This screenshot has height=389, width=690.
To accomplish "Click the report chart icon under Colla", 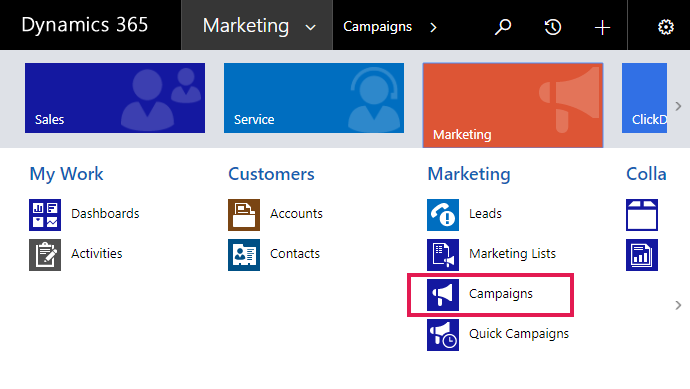I will (642, 255).
